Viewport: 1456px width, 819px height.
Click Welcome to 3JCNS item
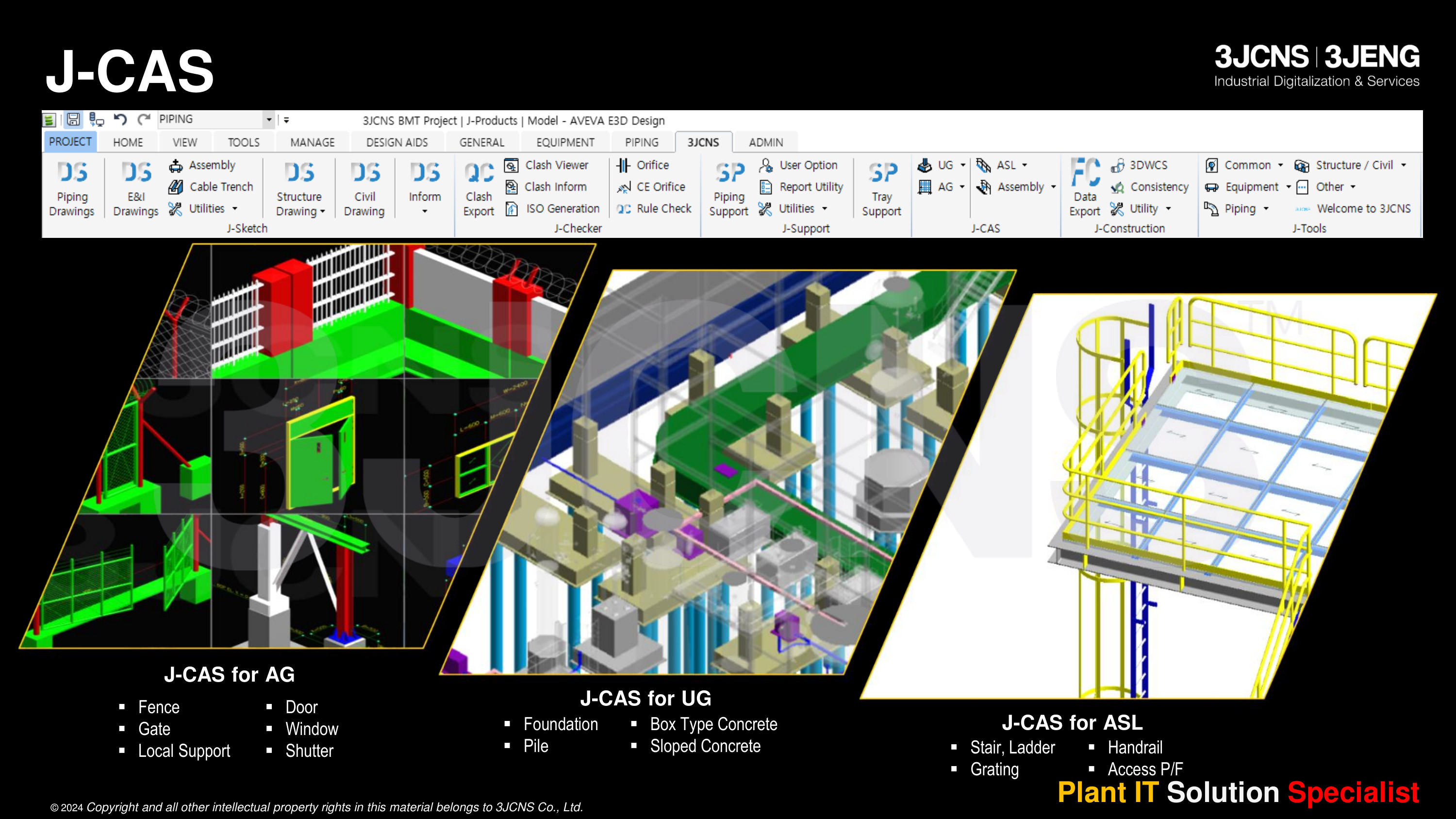(x=1353, y=209)
